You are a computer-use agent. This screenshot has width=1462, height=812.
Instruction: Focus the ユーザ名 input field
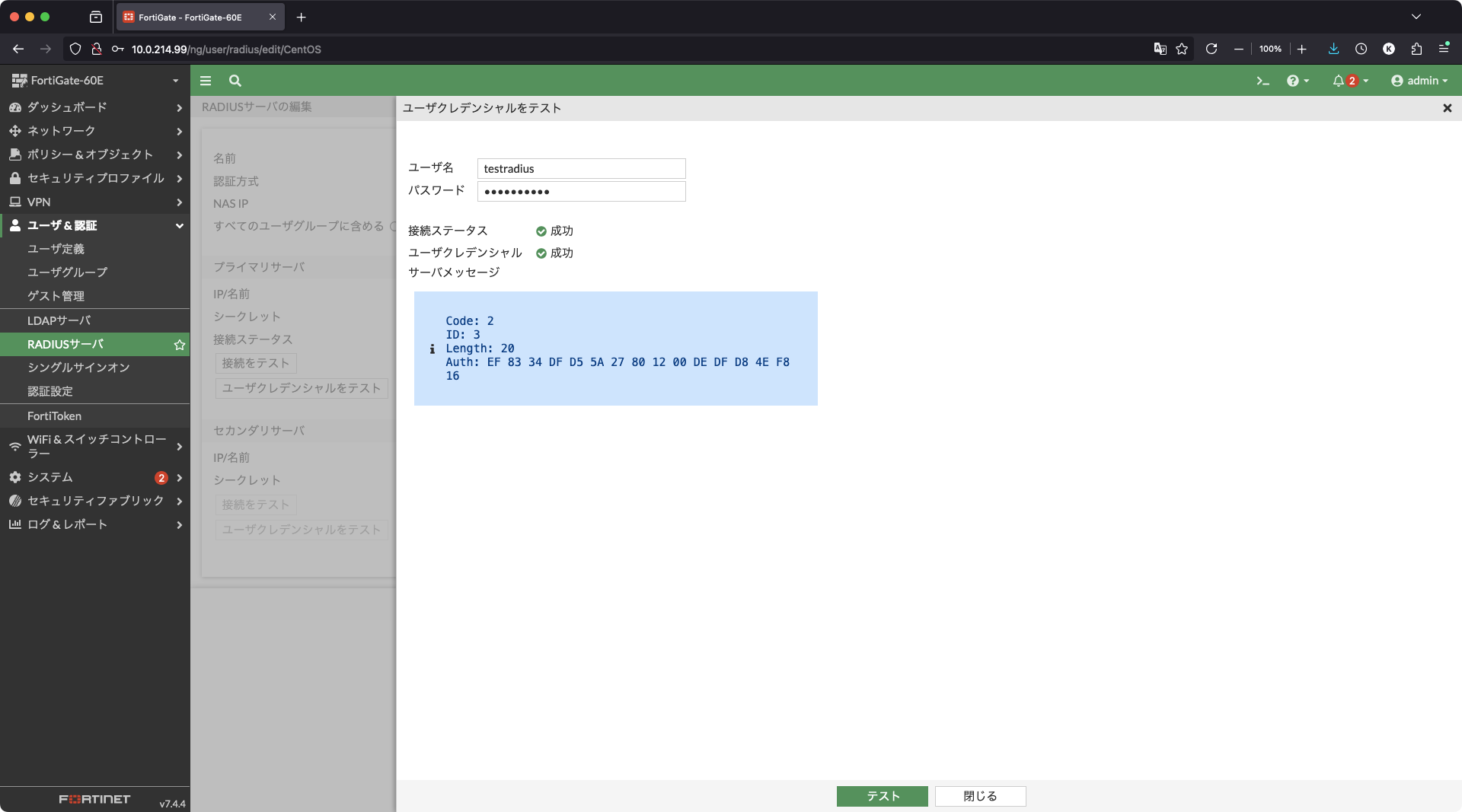point(581,168)
